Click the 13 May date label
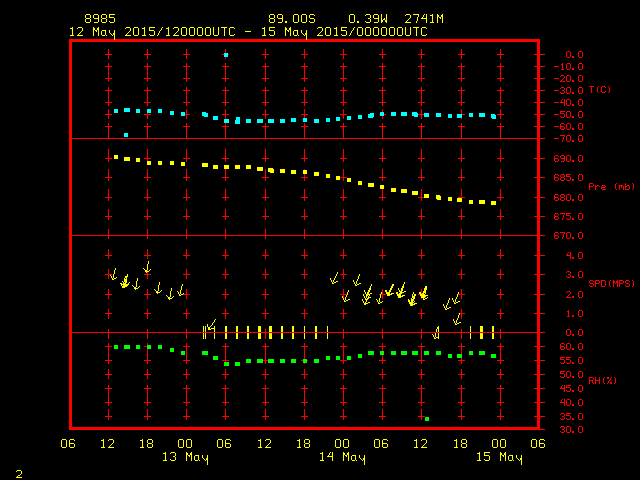This screenshot has height=480, width=640. tap(185, 457)
